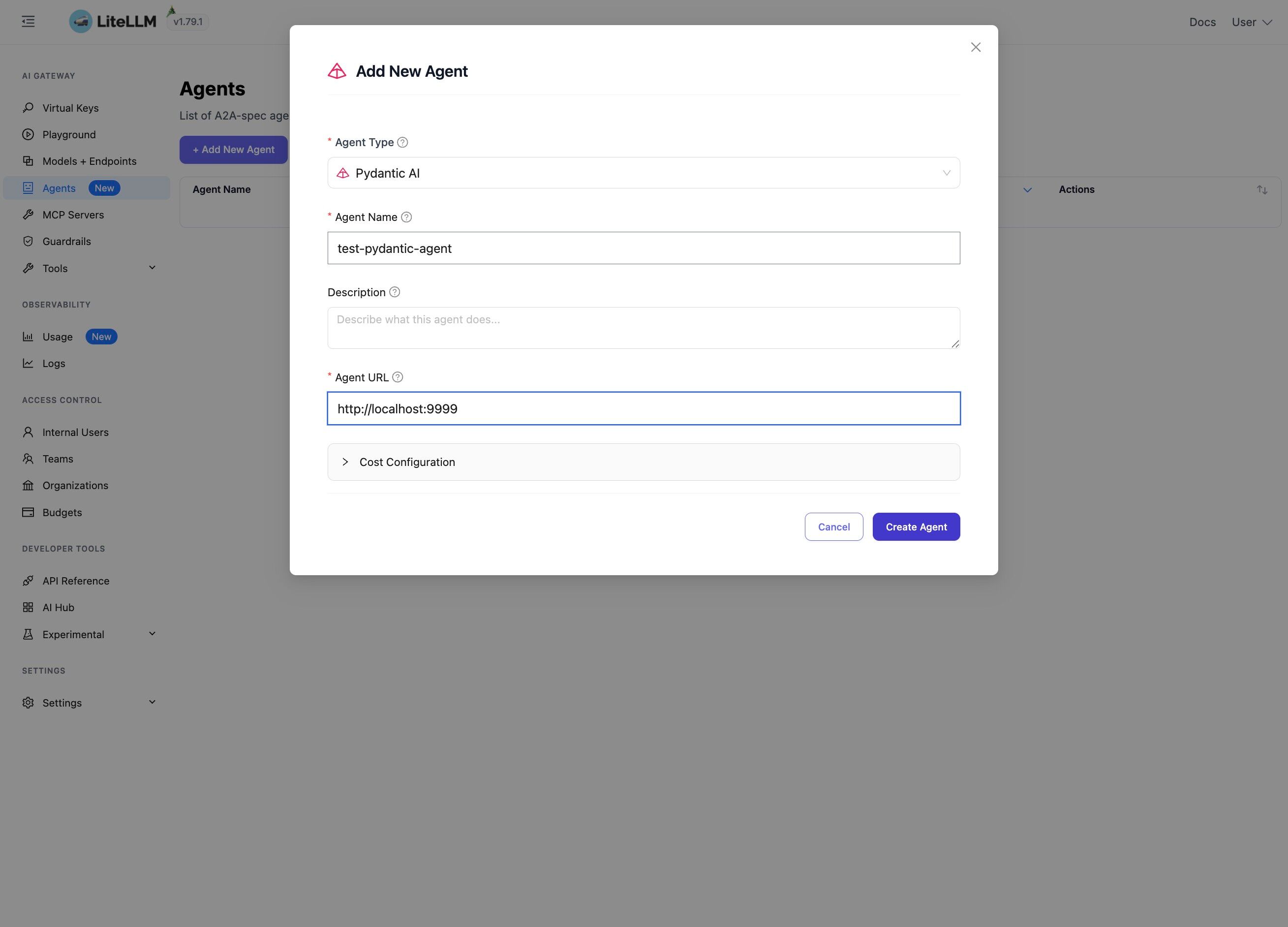This screenshot has height=927, width=1288.
Task: Click the LiteLLM logo in the header
Action: coord(113,22)
